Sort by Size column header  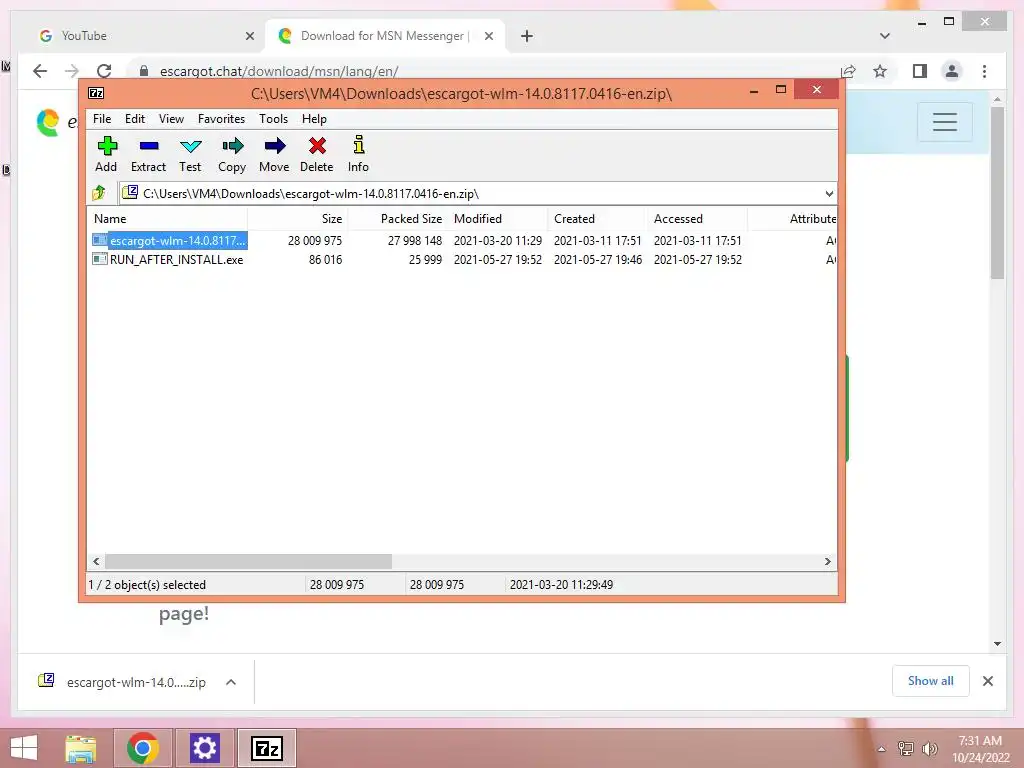[298, 219]
